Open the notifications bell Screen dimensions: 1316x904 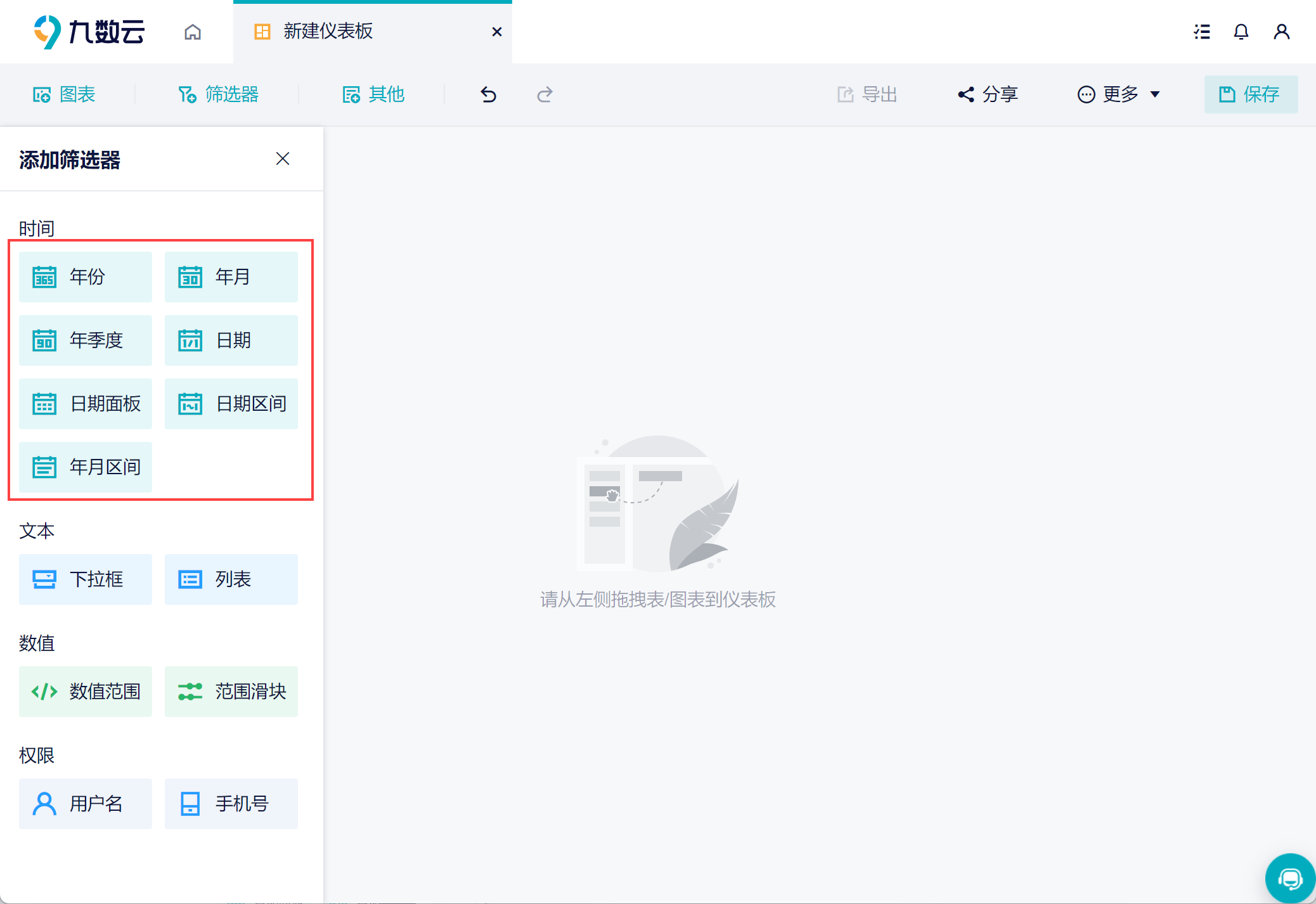1241,32
